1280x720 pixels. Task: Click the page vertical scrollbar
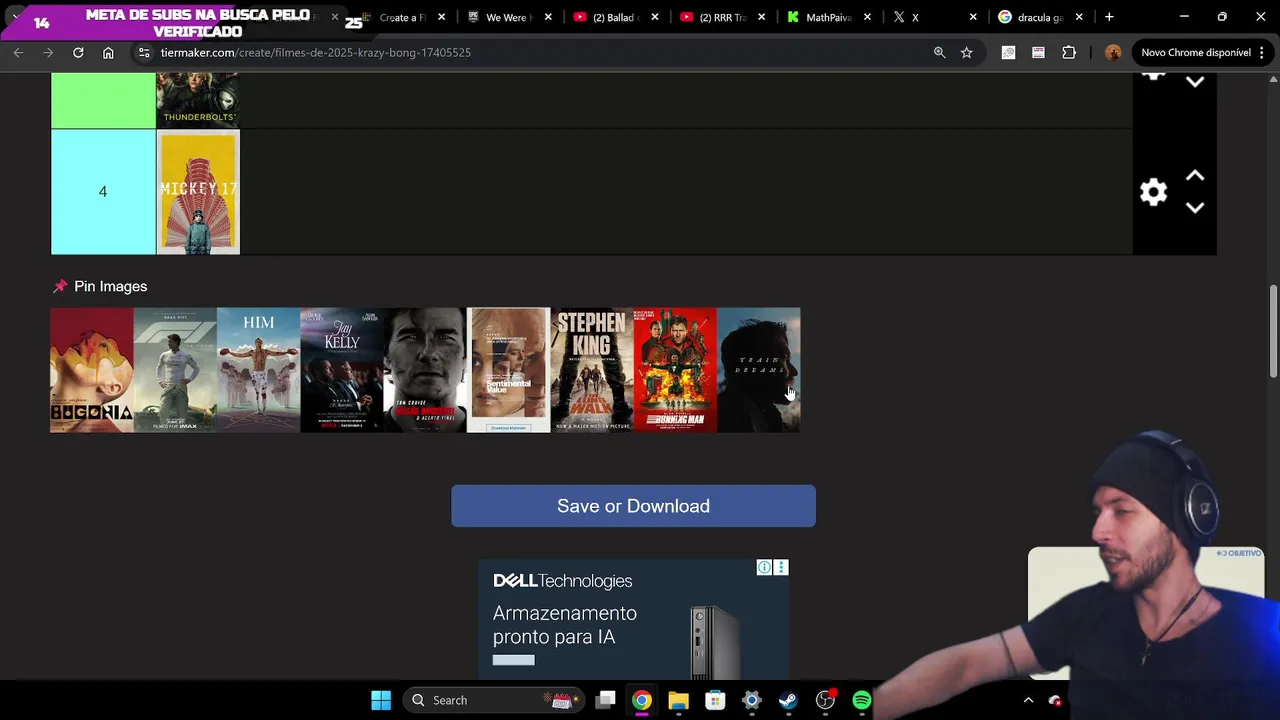[1273, 330]
